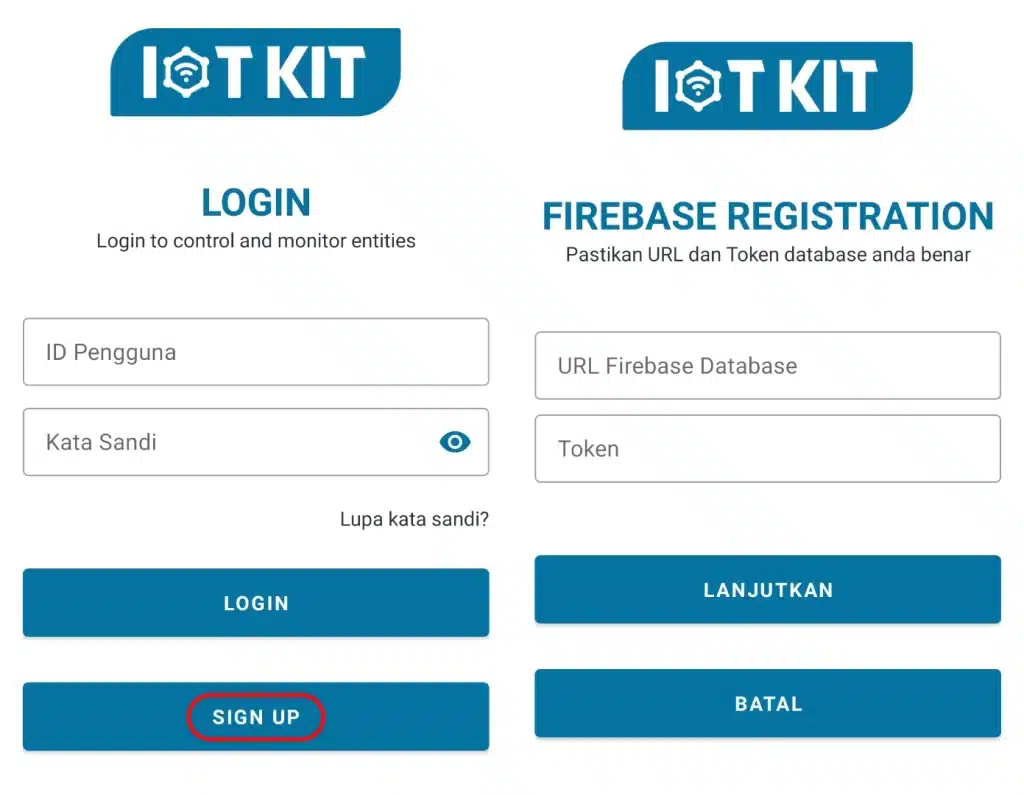Show password using the eye icon
Viewport: 1024px width, 795px height.
[x=455, y=442]
